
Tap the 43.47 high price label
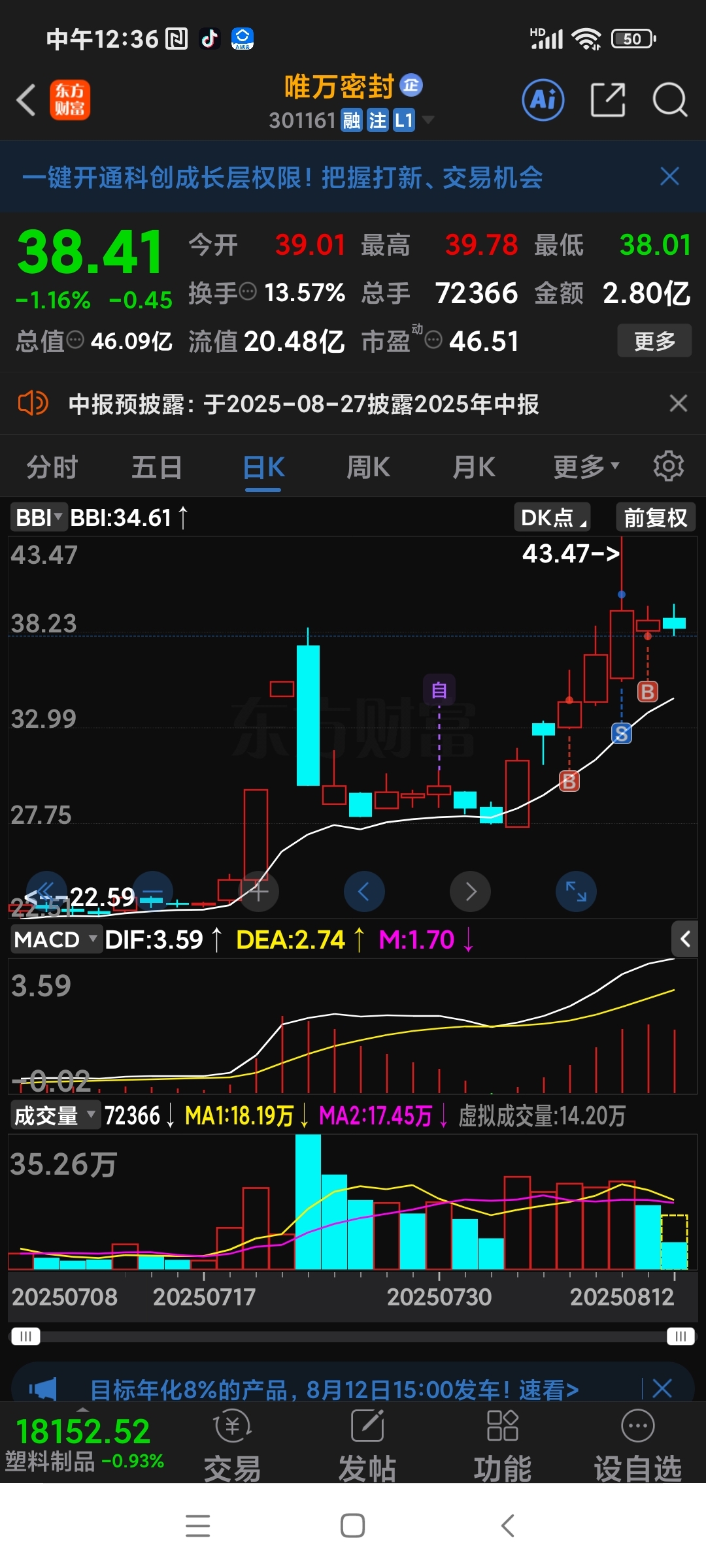570,553
